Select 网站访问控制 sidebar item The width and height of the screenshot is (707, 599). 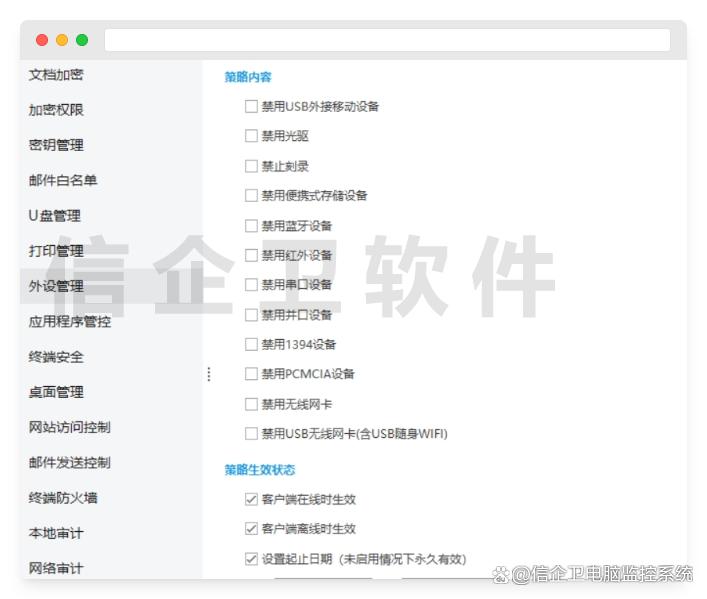(69, 427)
